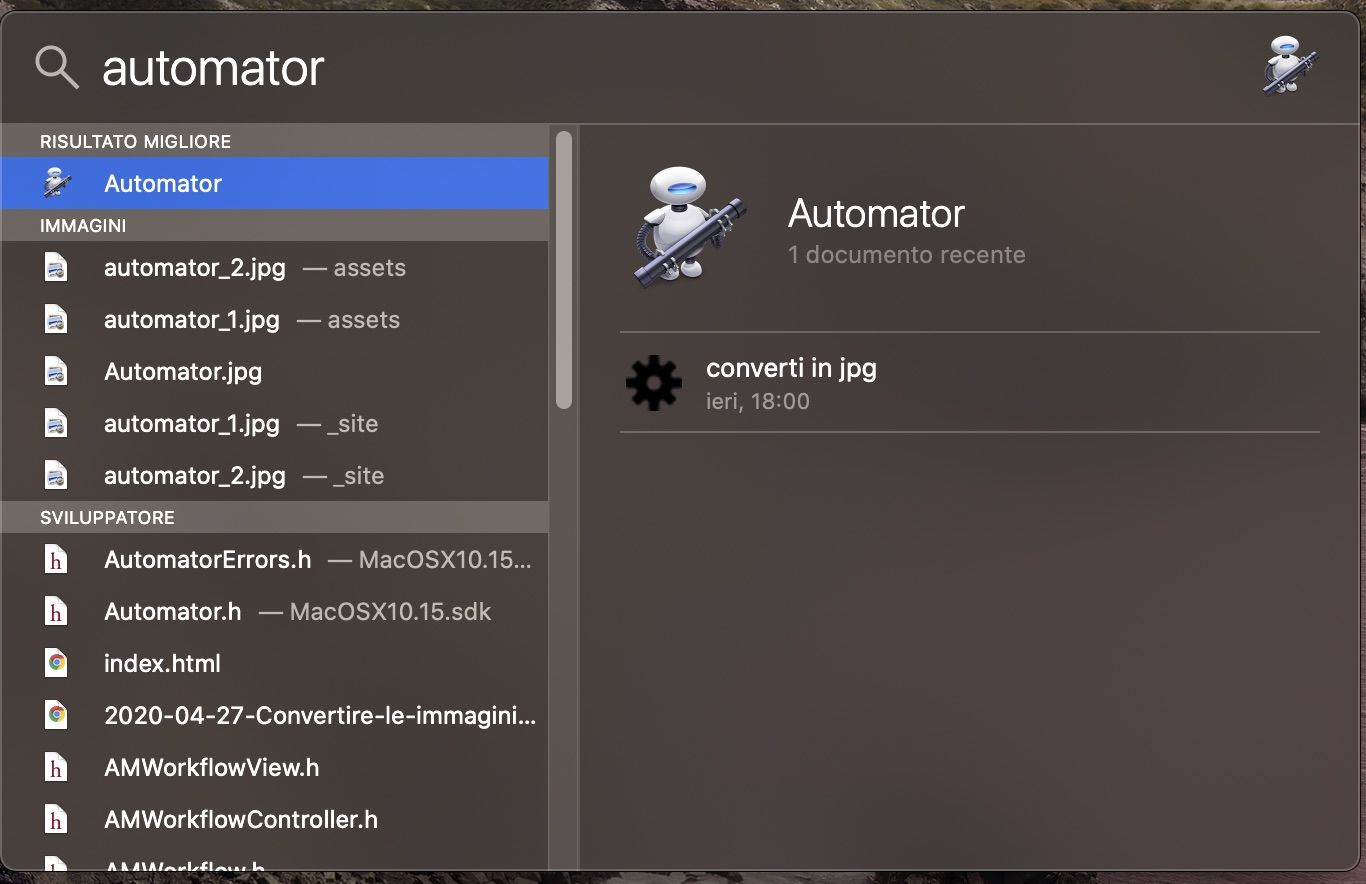
Task: Click header icon of AMWorkflowView.h
Action: 56,768
